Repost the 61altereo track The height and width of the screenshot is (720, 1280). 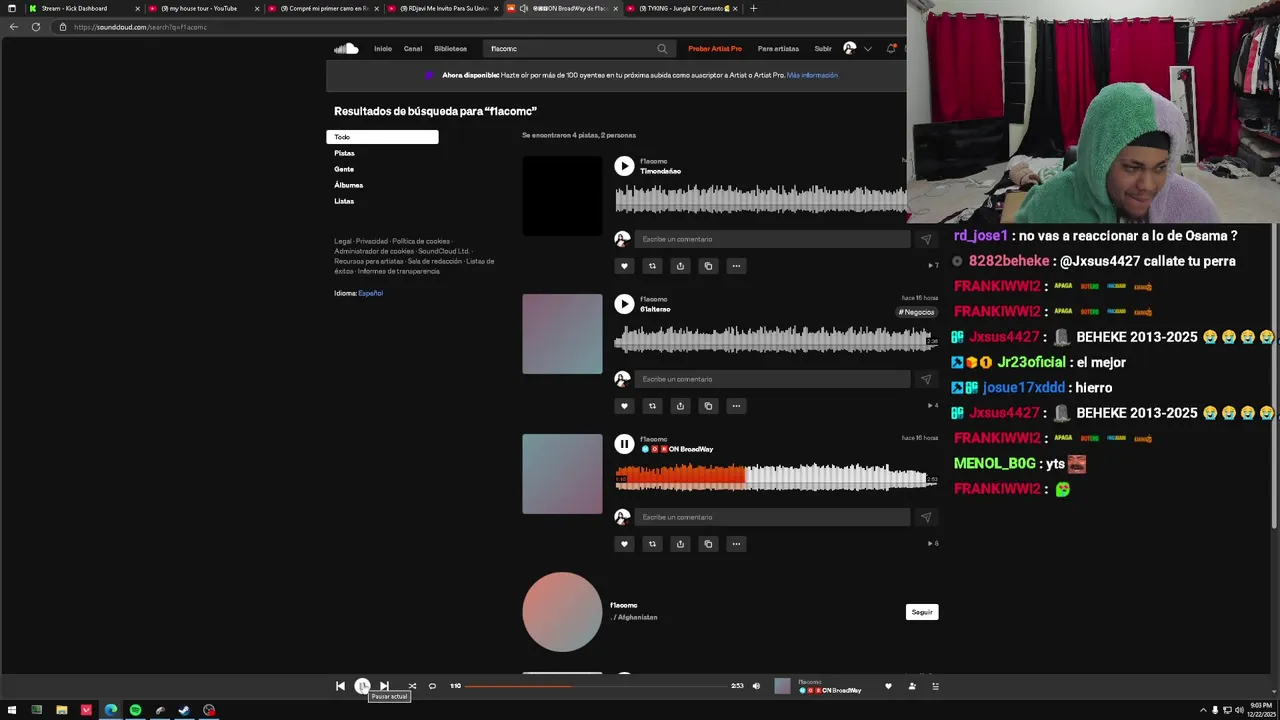[652, 406]
